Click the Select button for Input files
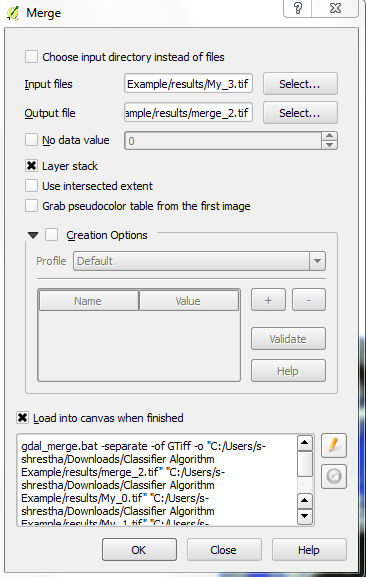366x577 pixels. (x=300, y=84)
